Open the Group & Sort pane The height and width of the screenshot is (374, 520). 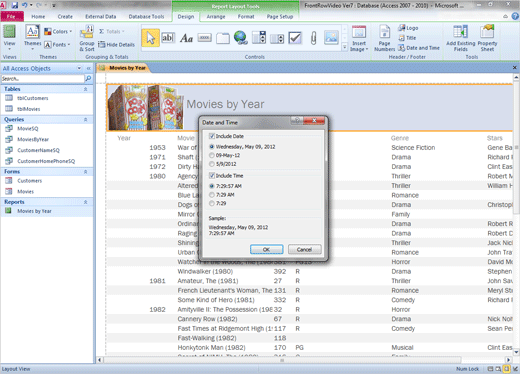tap(87, 39)
